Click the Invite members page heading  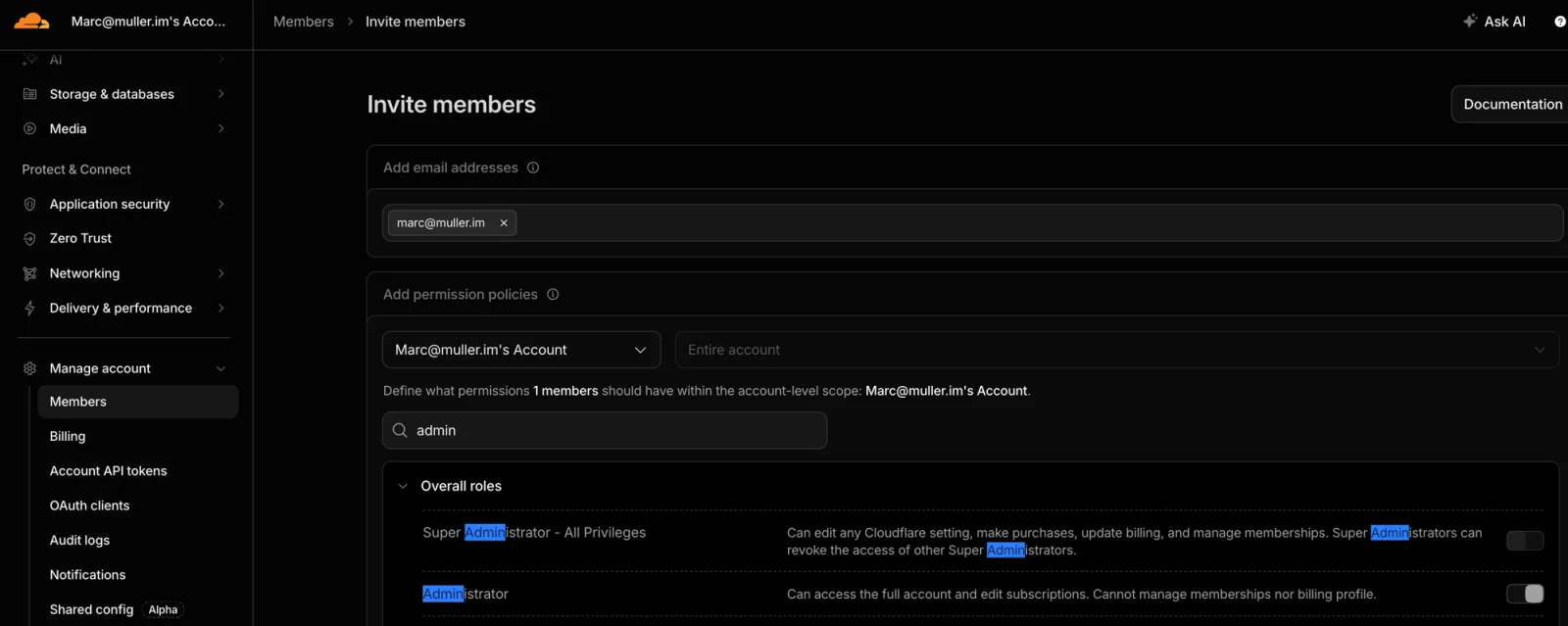point(451,105)
